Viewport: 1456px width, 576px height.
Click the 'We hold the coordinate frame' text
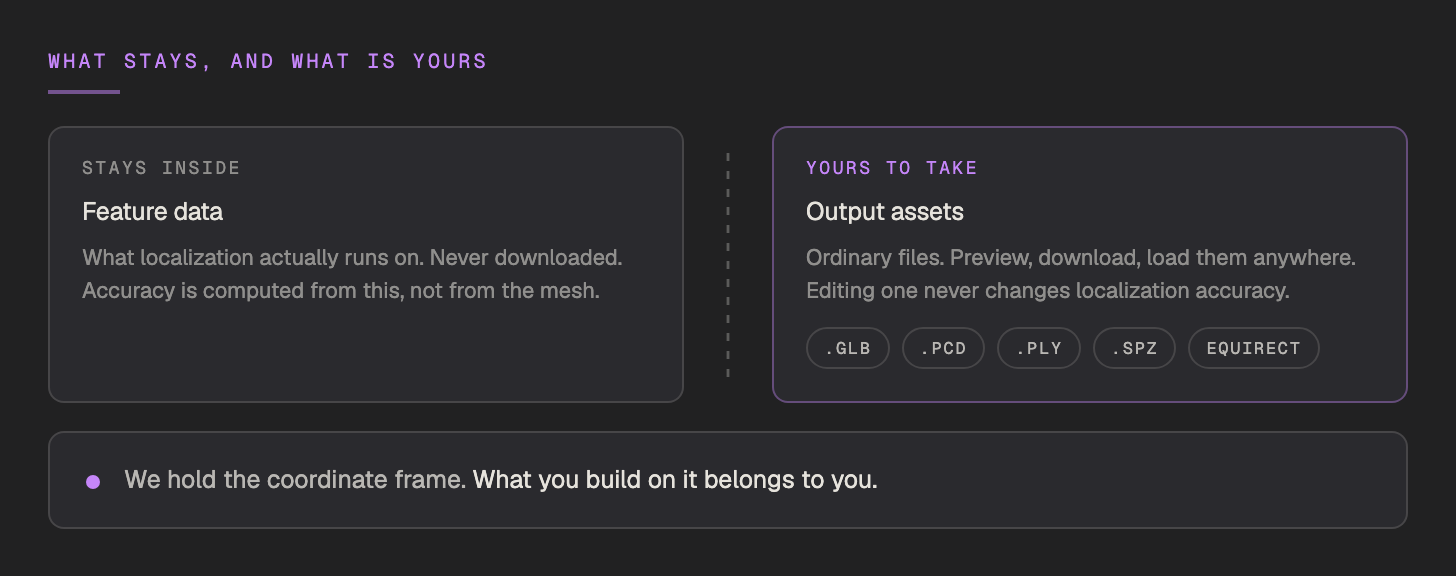pos(295,480)
